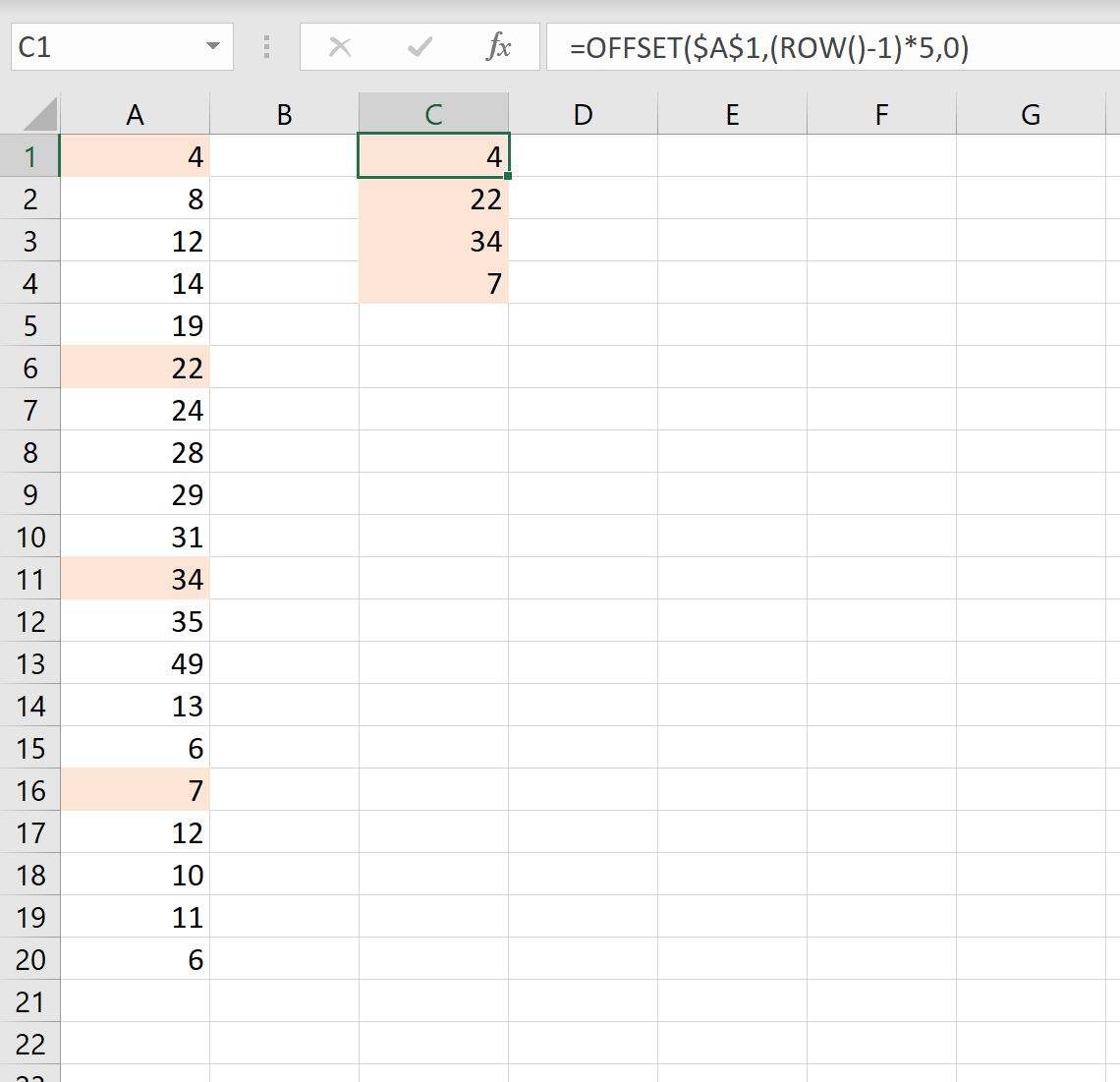Click cell A16 containing 7
Screen dimensions: 1120x1082
point(135,790)
